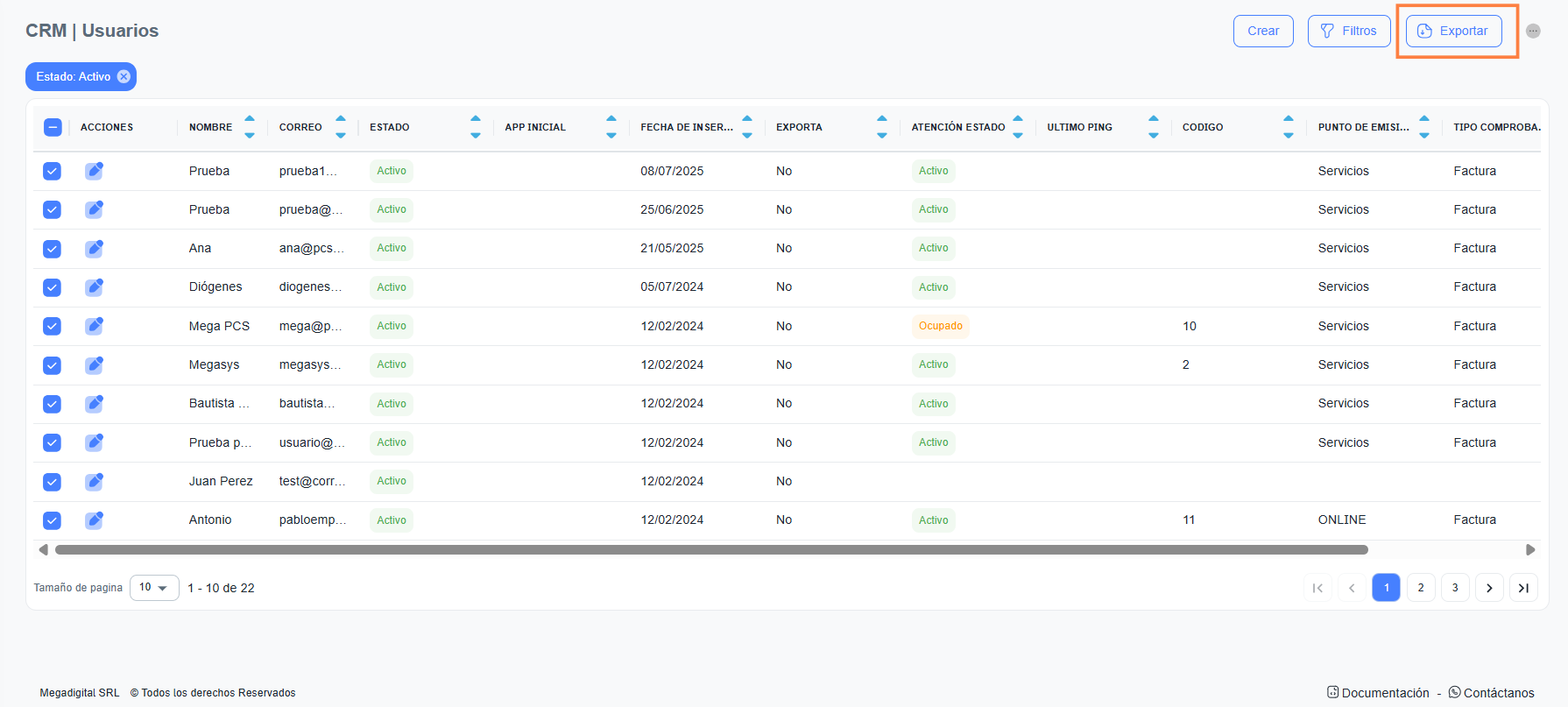Click the Contáctanos WhatsApp link

1491,693
